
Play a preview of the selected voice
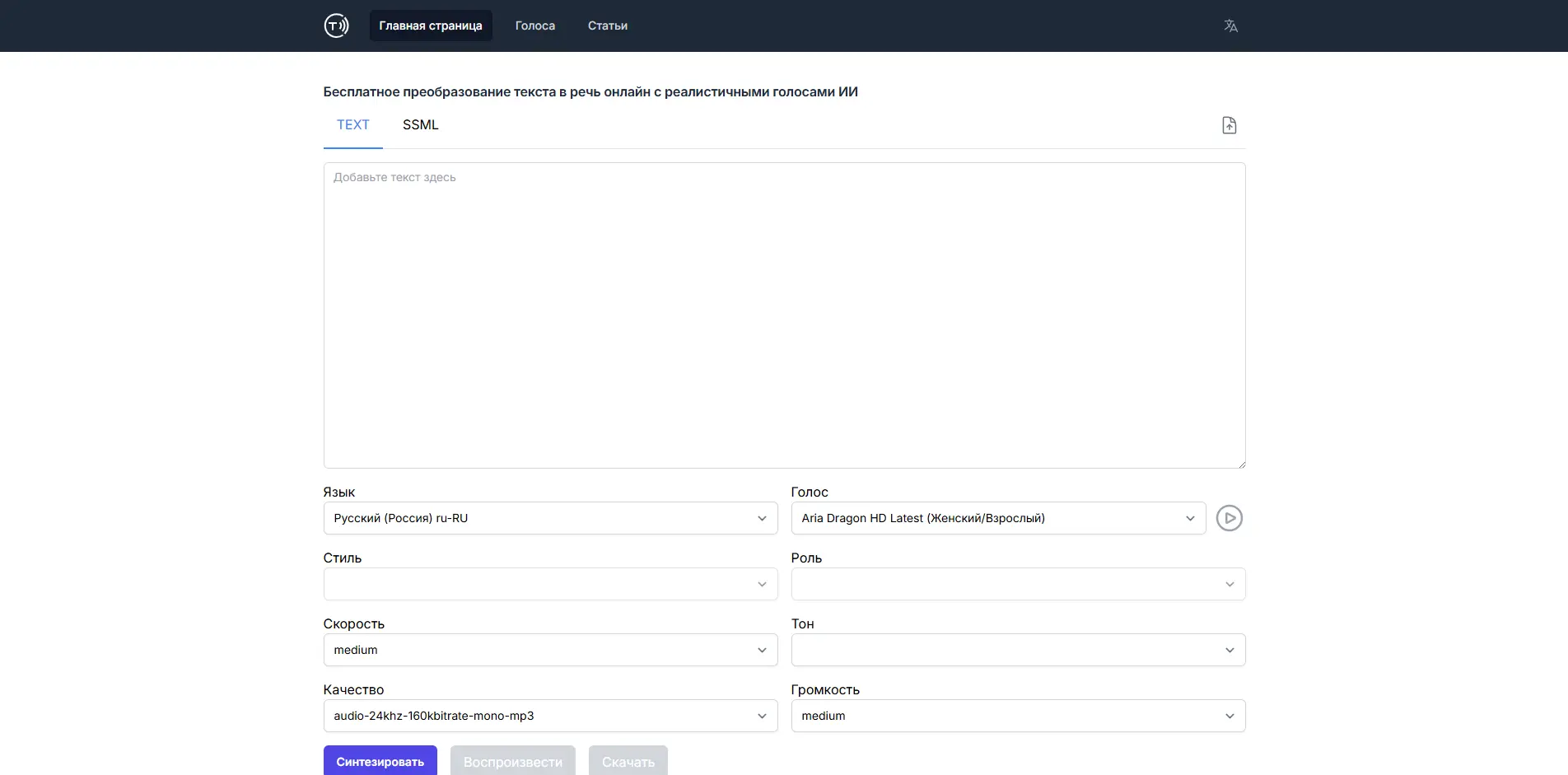coord(1229,518)
